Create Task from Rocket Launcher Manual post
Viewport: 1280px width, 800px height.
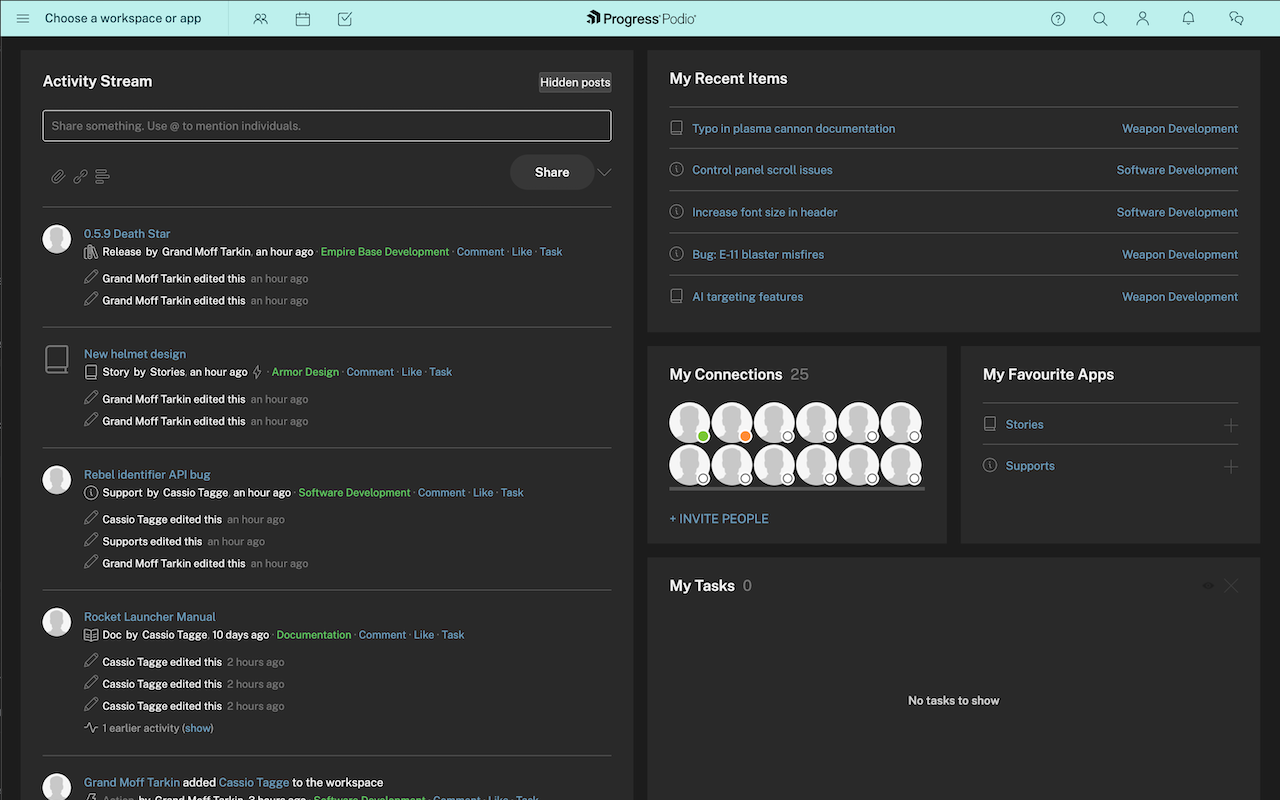[453, 635]
